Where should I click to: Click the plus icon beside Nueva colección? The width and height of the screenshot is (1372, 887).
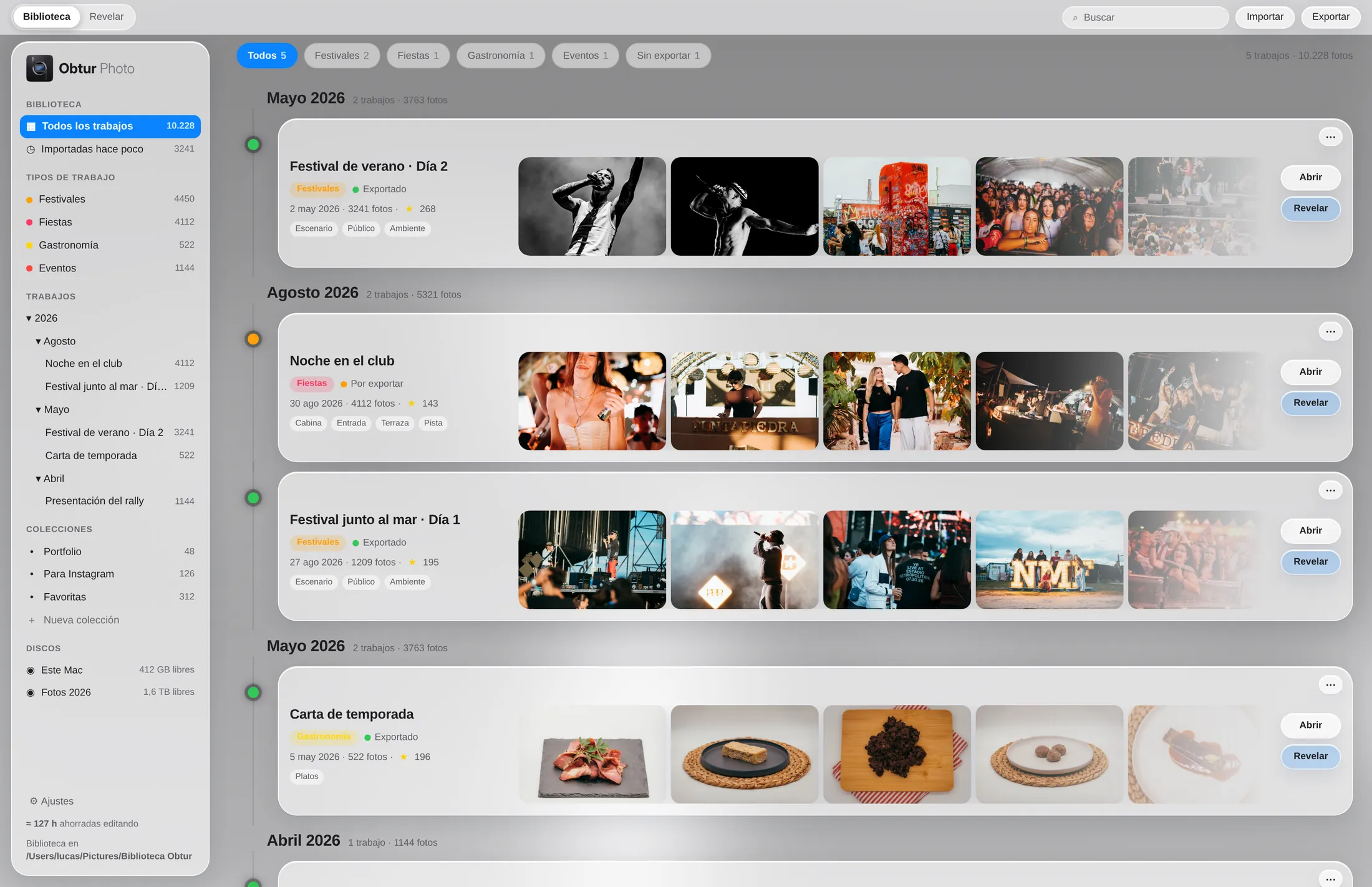(32, 620)
